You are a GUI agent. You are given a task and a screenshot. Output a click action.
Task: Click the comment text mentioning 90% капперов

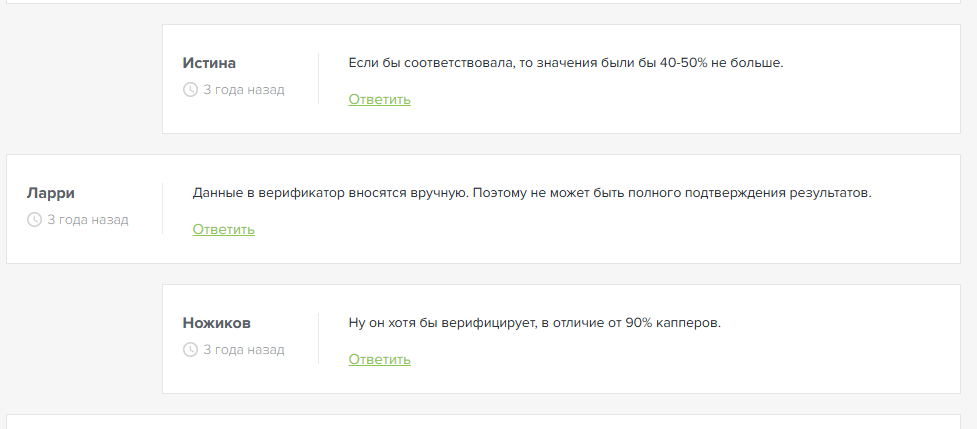534,323
